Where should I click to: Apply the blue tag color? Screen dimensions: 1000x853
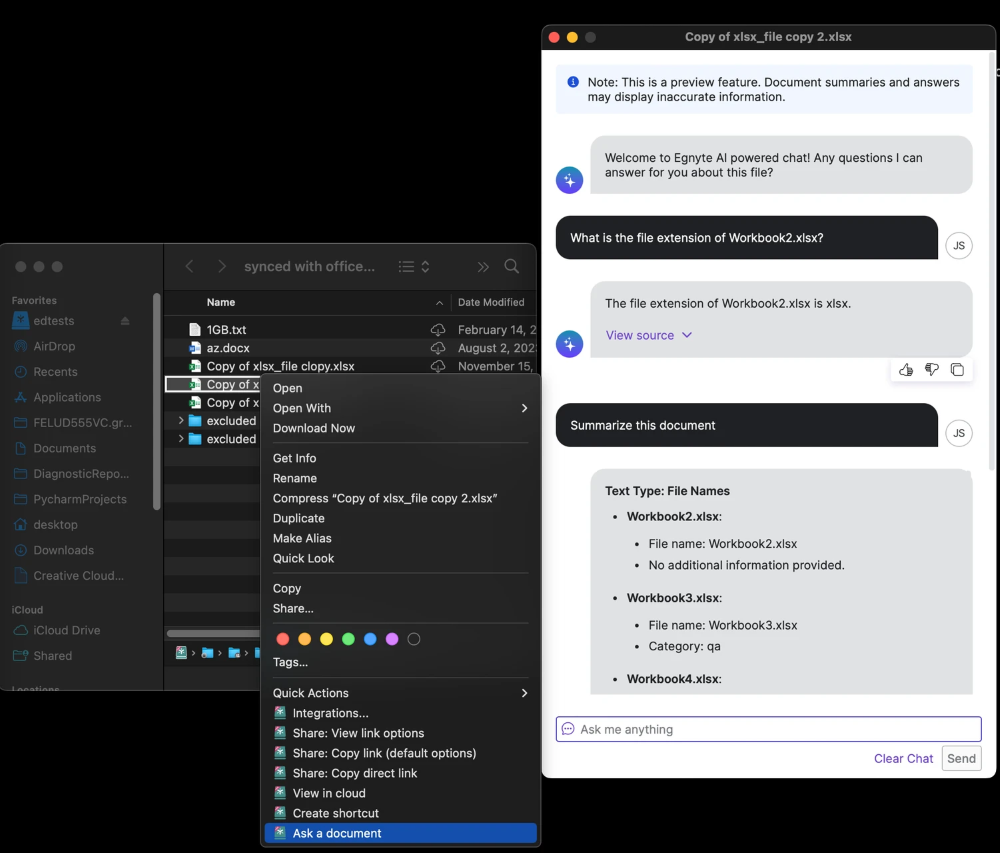coord(370,639)
